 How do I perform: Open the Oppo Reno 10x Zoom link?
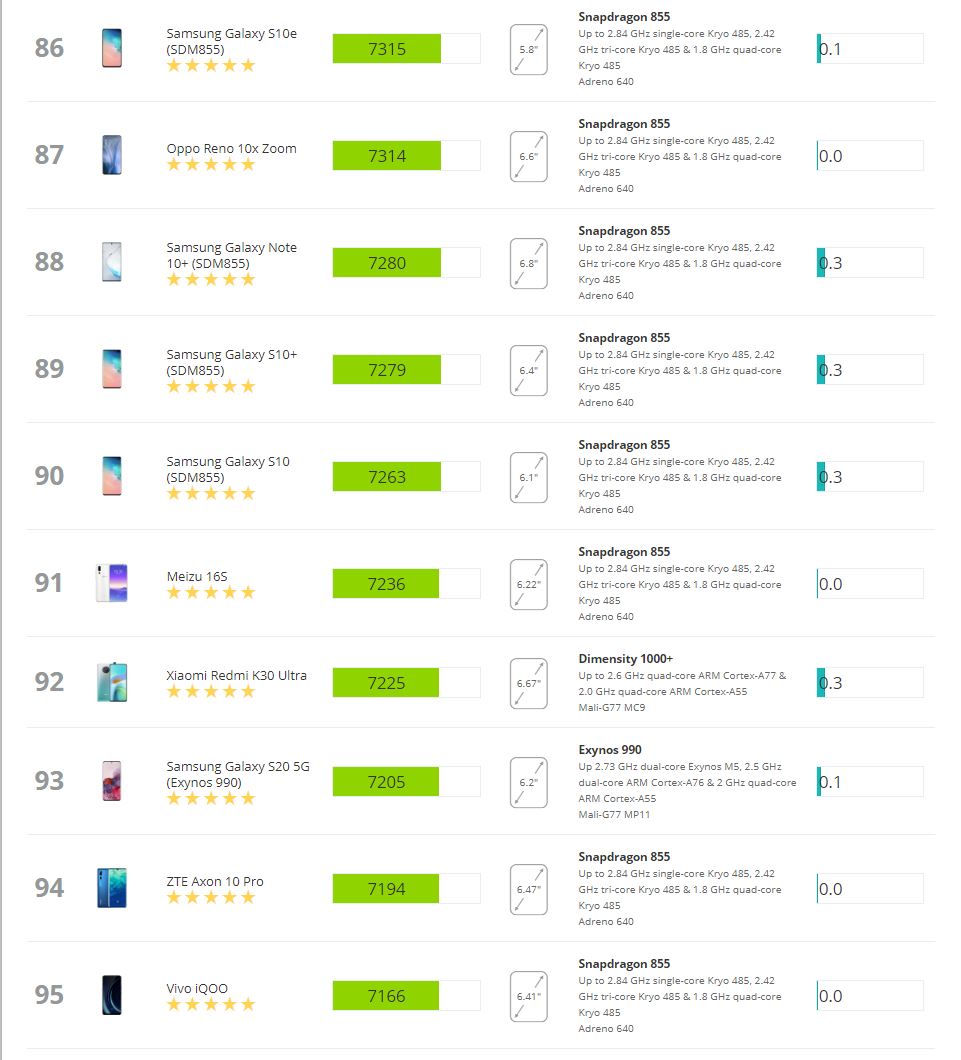[231, 148]
